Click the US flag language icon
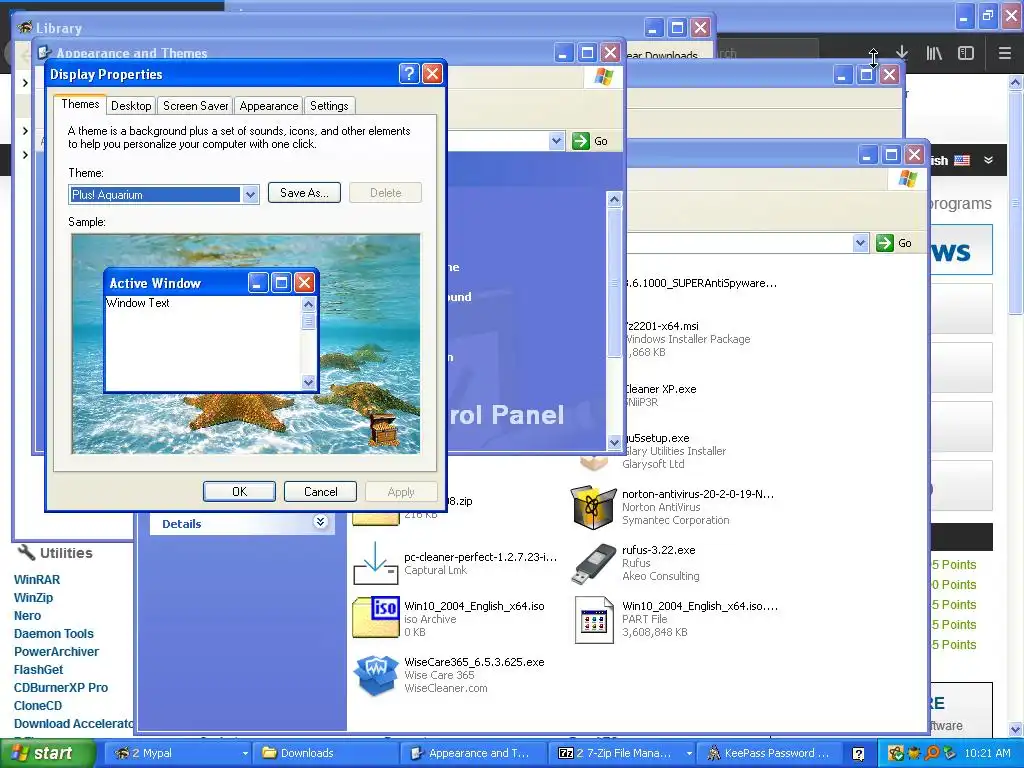This screenshot has width=1024, height=768. pyautogui.click(x=962, y=160)
